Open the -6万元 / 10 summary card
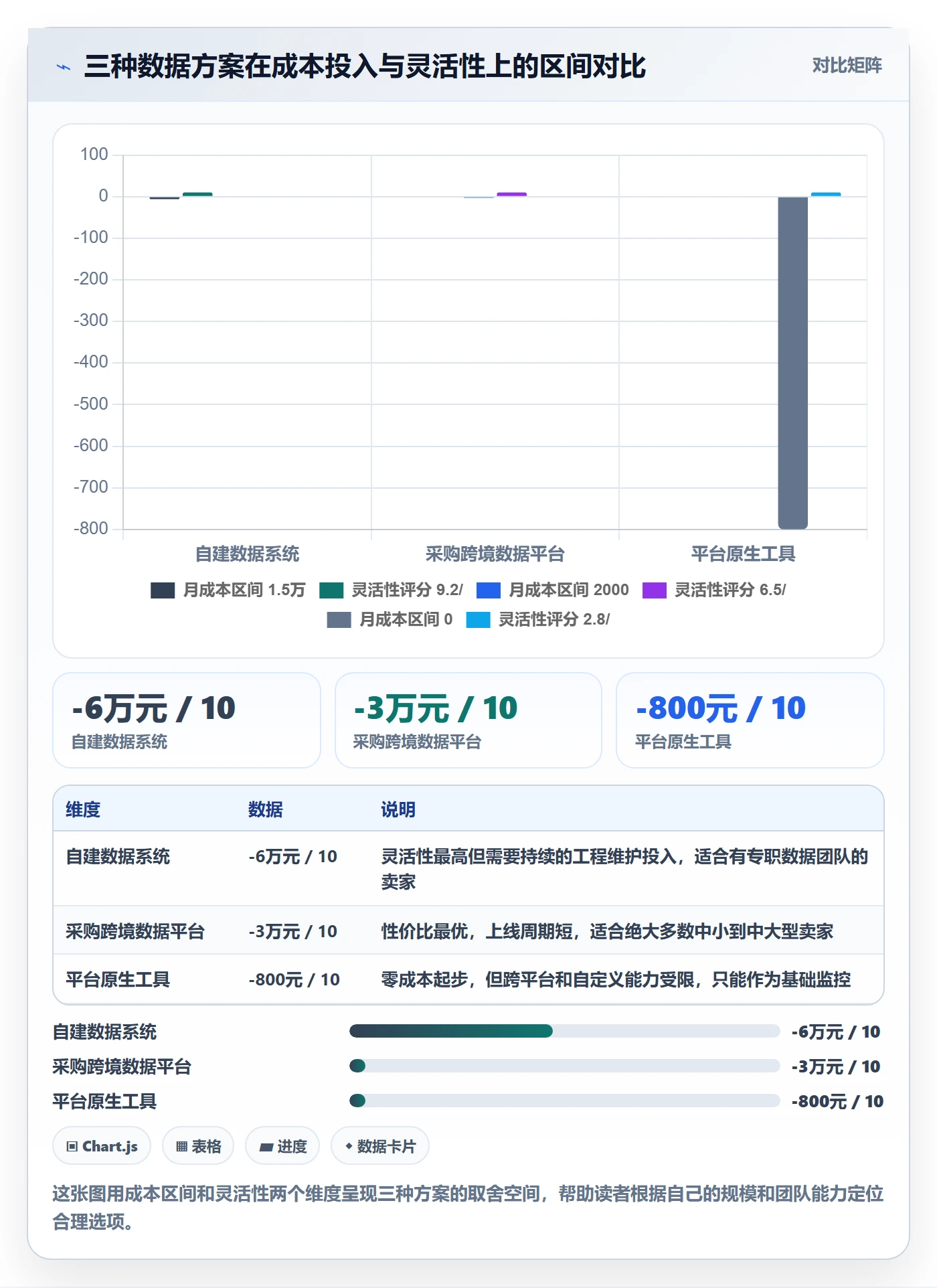This screenshot has height=1288, width=937. click(187, 720)
